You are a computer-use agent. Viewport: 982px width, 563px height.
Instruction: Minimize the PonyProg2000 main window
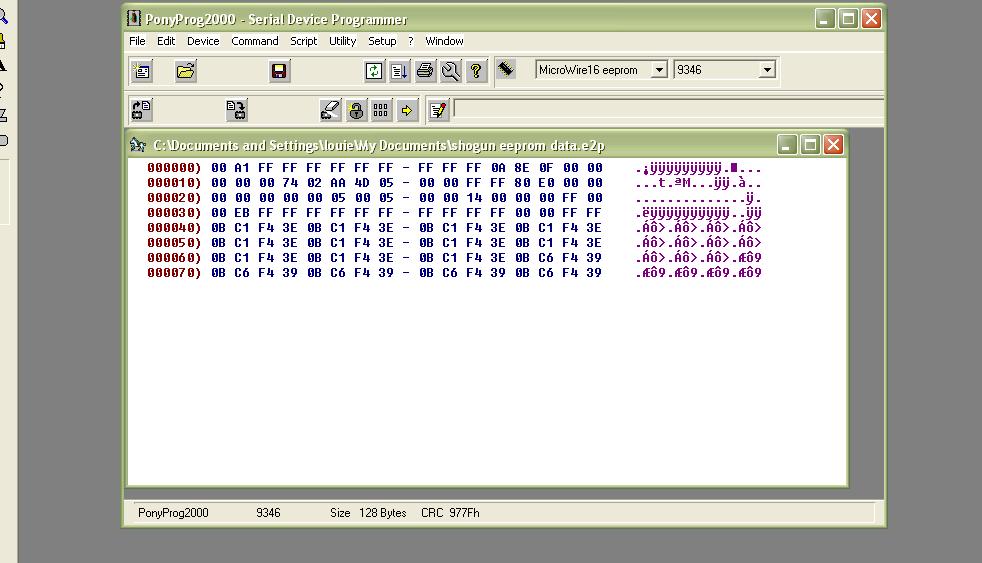[825, 19]
